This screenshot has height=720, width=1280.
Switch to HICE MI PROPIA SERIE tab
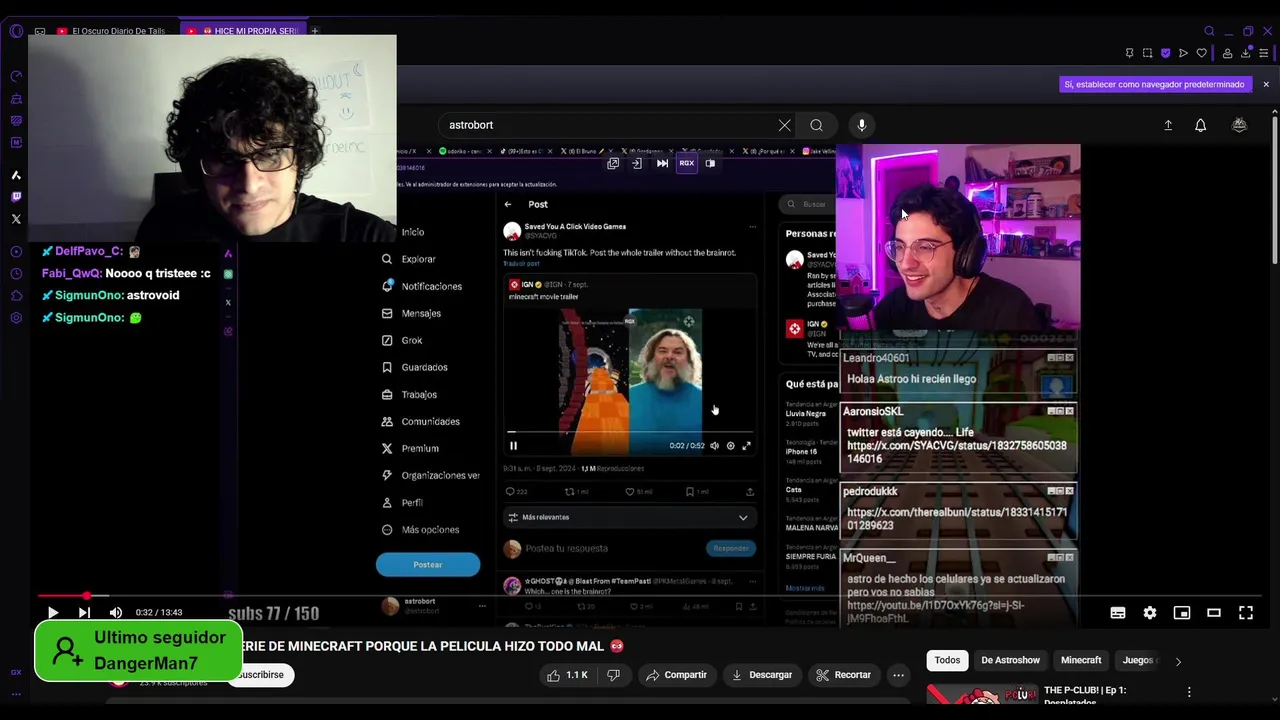tap(246, 31)
